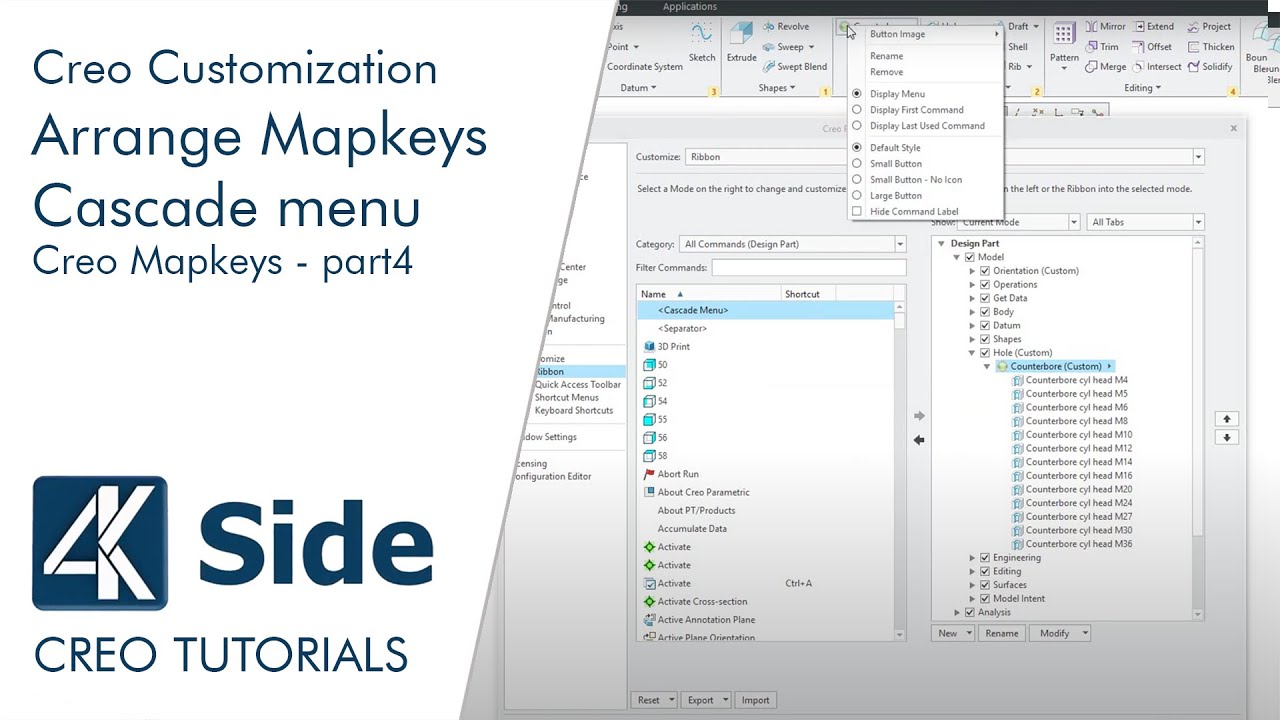Open the Customize Ribbon dropdown
Image resolution: width=1280 pixels, height=720 pixels.
[1198, 157]
